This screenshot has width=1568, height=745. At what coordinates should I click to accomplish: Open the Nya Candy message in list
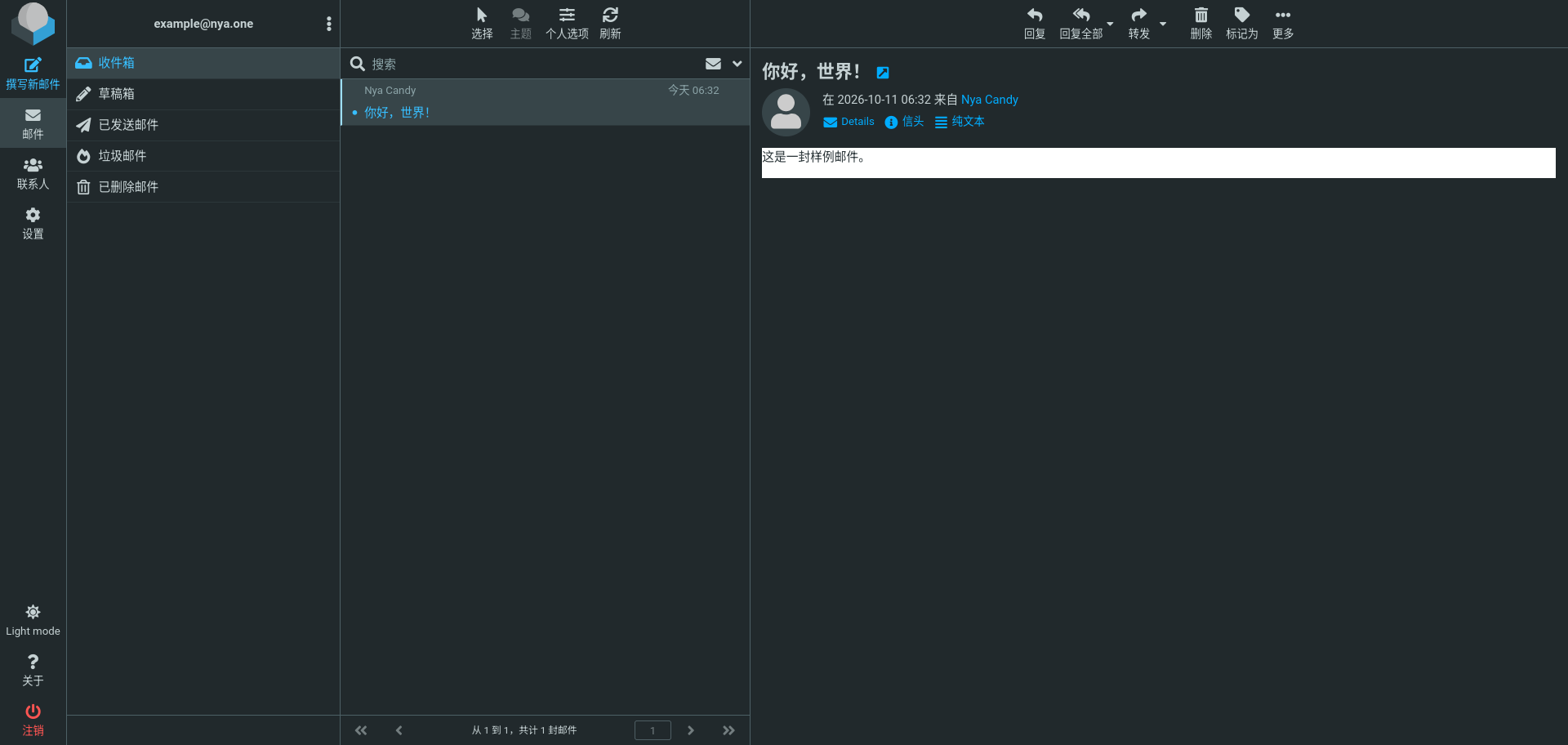point(546,102)
